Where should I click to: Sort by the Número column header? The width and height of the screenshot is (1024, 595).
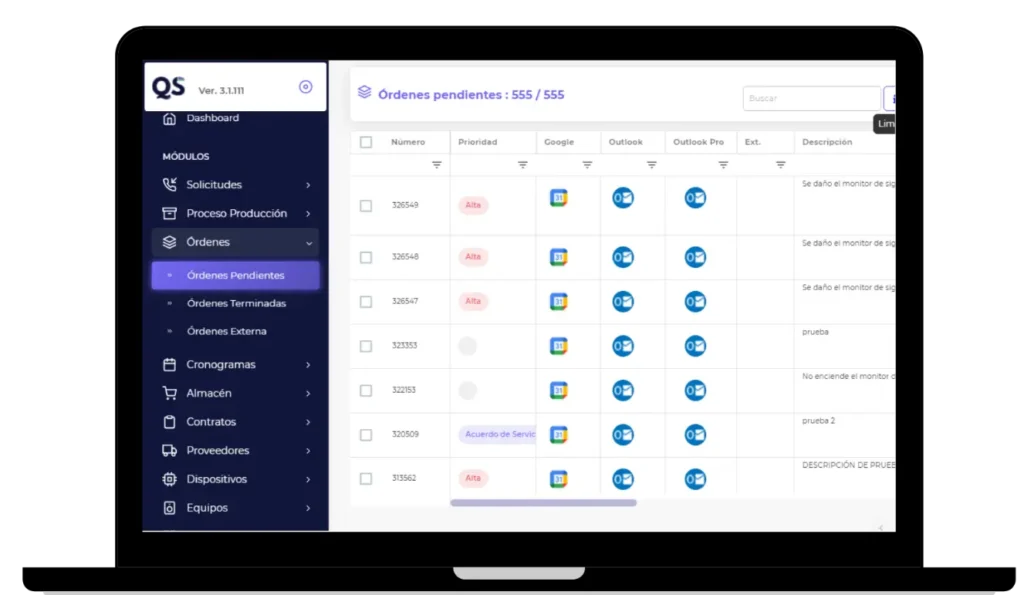coord(408,142)
